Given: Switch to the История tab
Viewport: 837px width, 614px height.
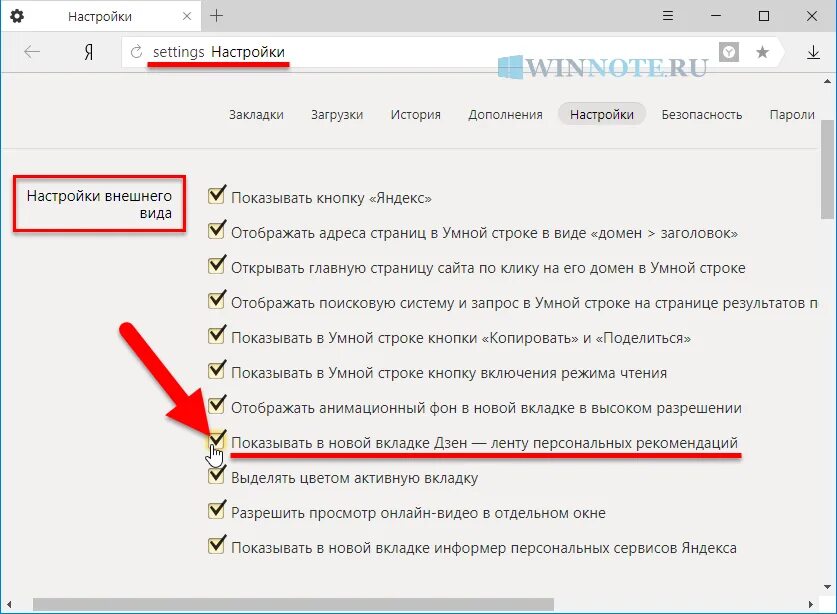Looking at the screenshot, I should tap(415, 115).
